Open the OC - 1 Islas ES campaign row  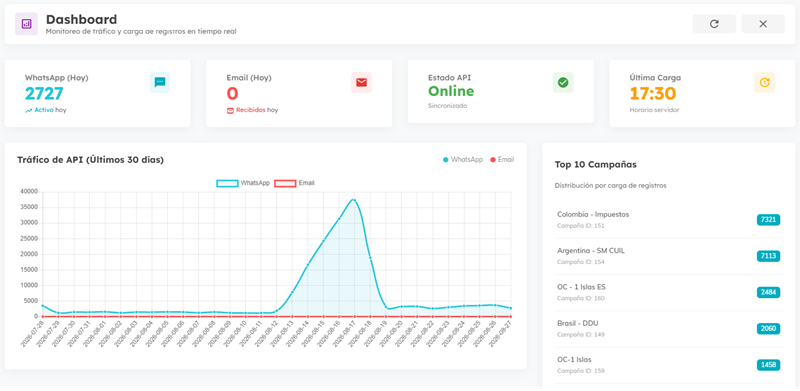click(668, 292)
